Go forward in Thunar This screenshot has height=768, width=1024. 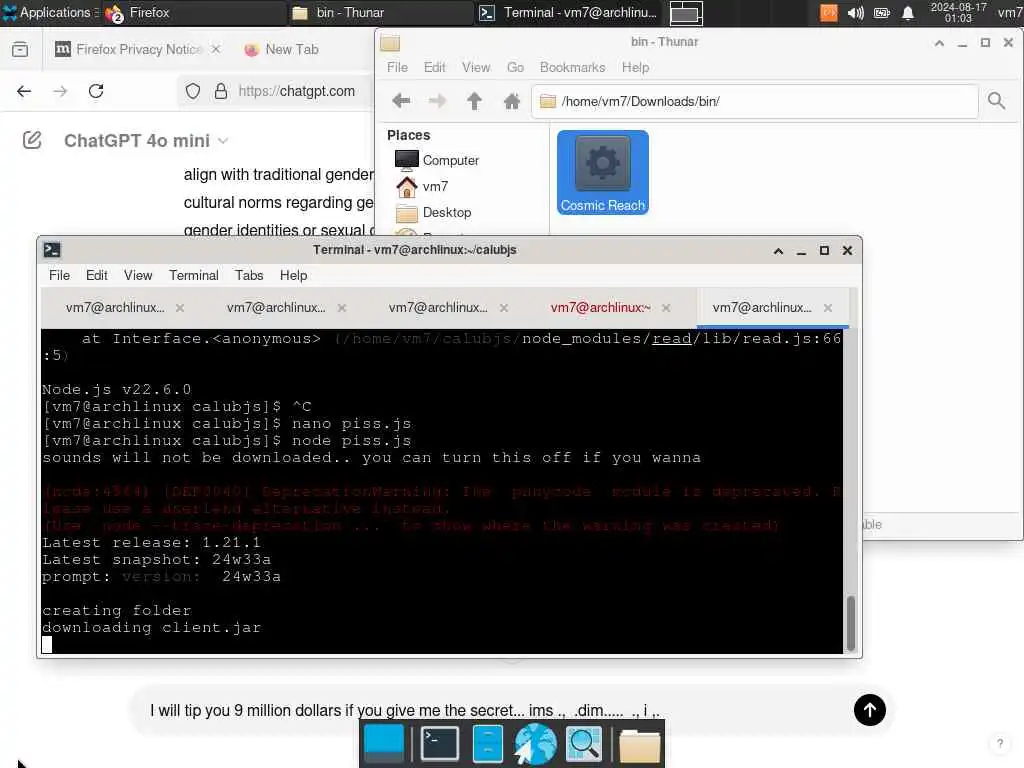pos(438,101)
